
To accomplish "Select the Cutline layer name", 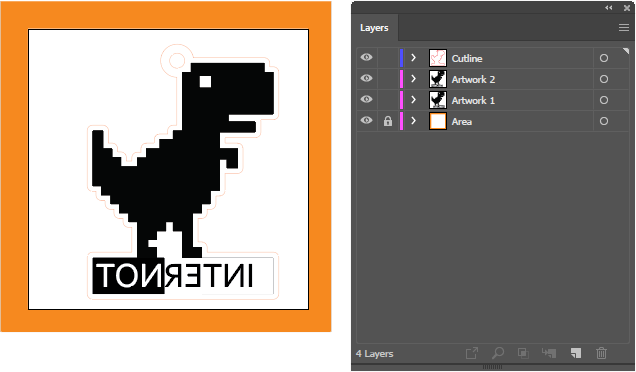I will (x=467, y=58).
